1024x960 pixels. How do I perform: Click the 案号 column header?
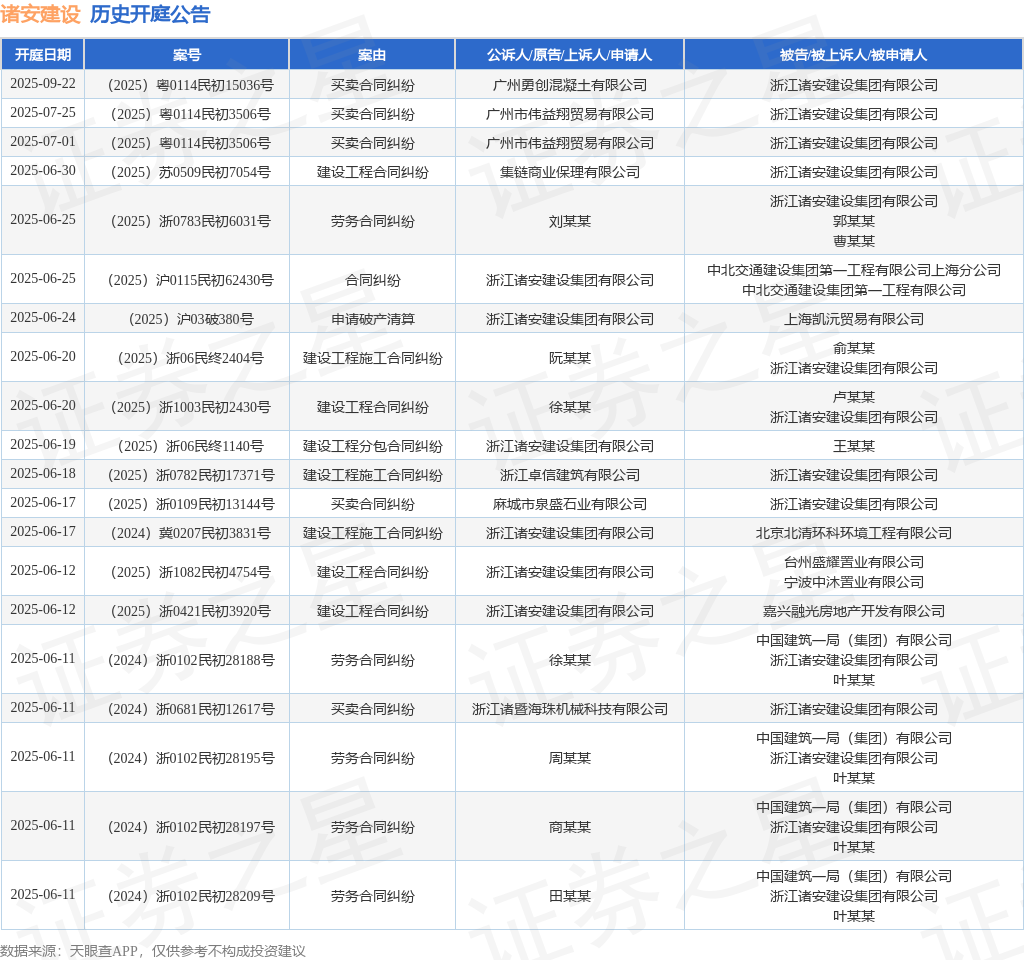[x=187, y=55]
